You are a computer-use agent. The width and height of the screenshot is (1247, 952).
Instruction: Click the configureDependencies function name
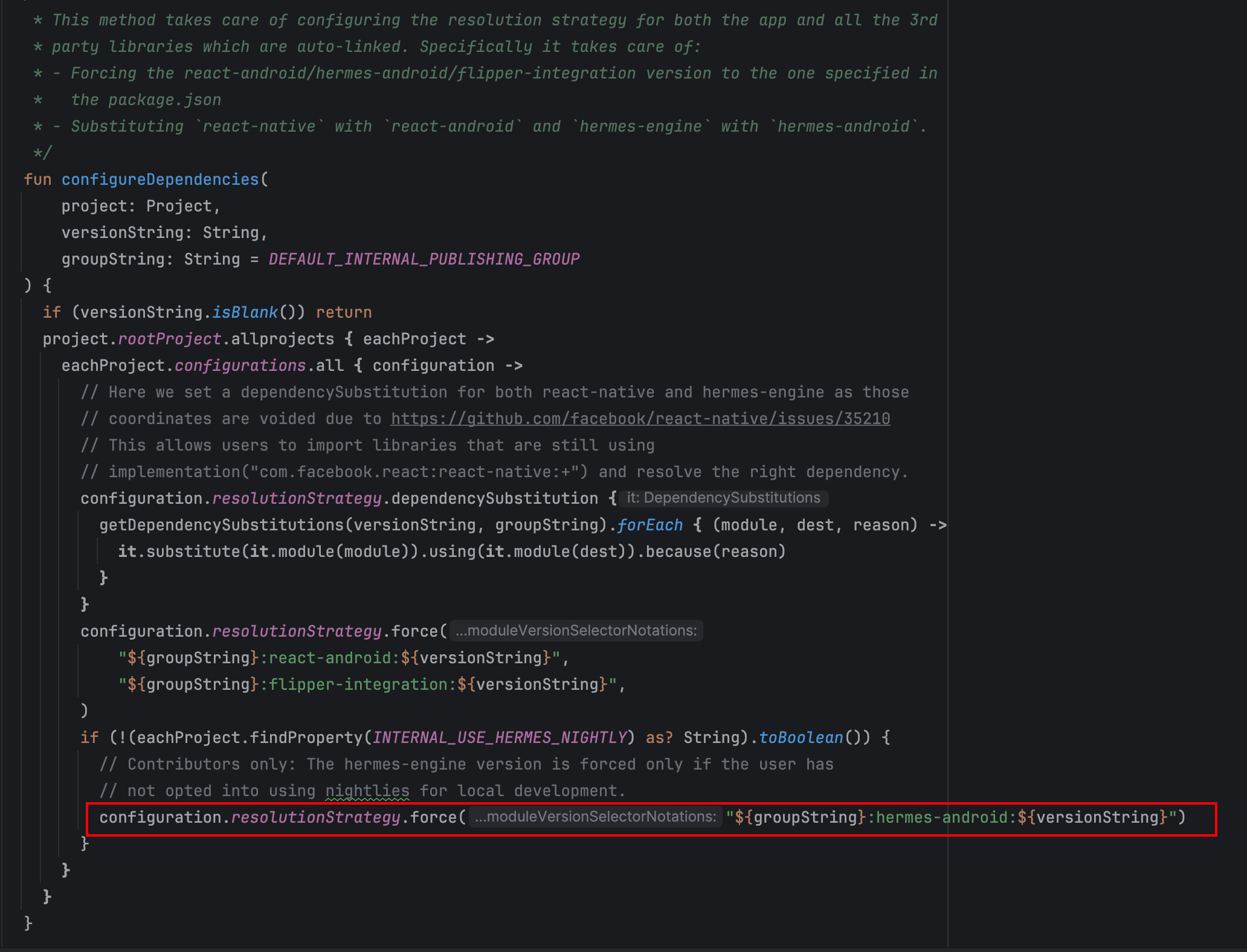160,179
